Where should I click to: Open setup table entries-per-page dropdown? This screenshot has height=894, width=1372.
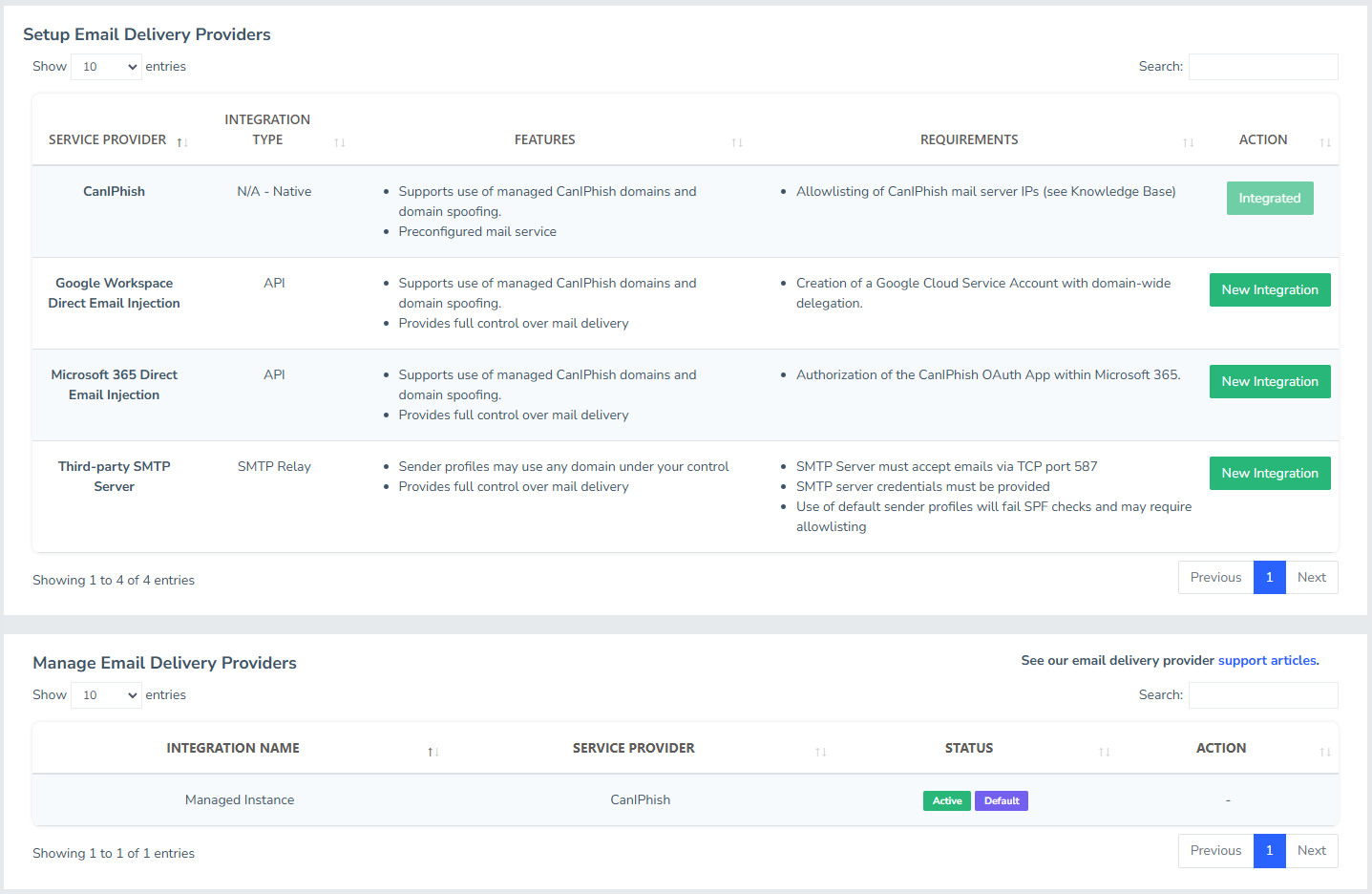[106, 67]
